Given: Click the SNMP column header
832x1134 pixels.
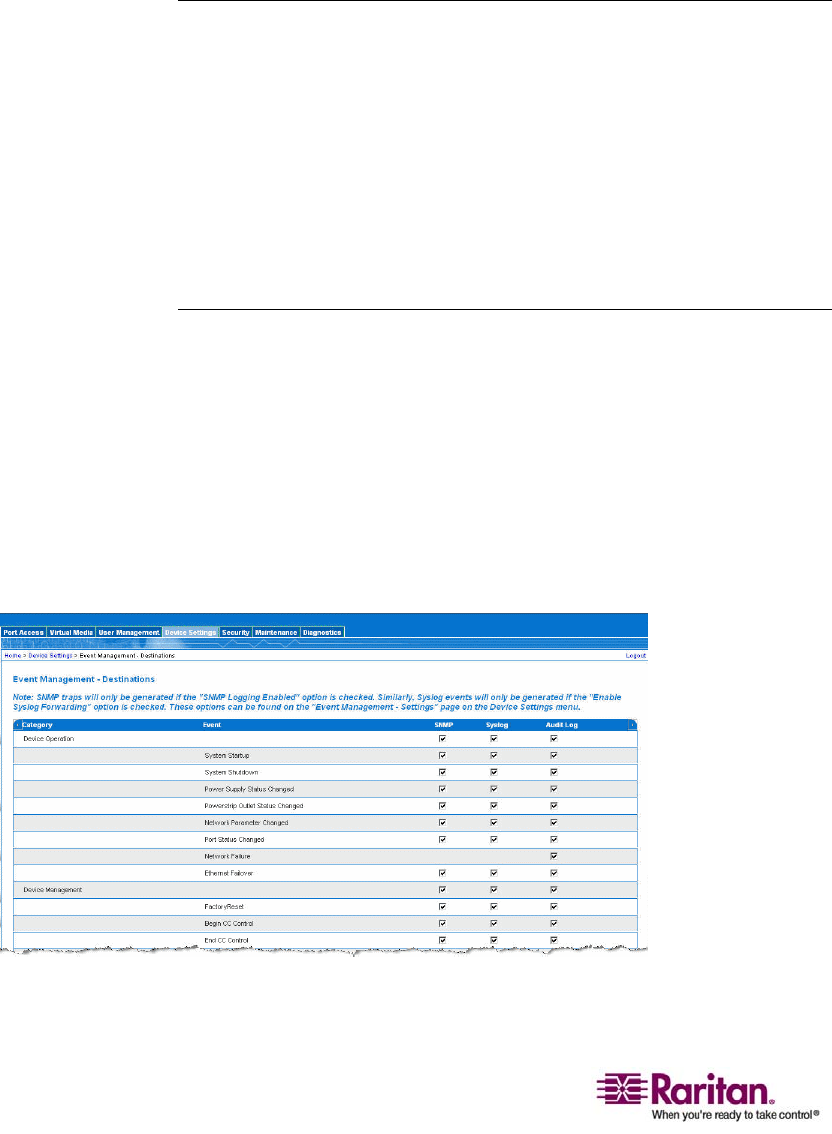Looking at the screenshot, I should 443,725.
